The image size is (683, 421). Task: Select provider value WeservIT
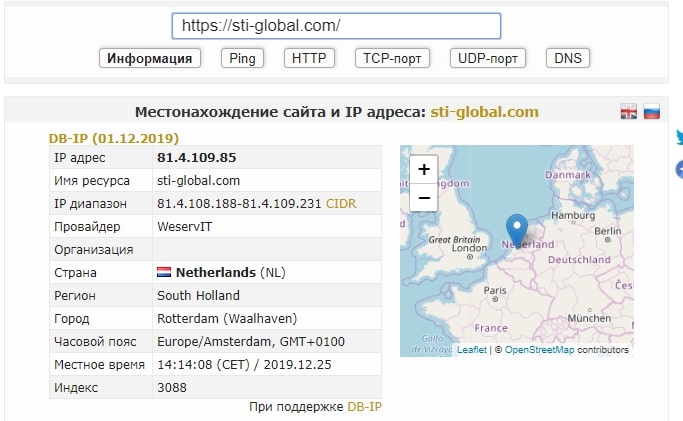[x=185, y=227]
